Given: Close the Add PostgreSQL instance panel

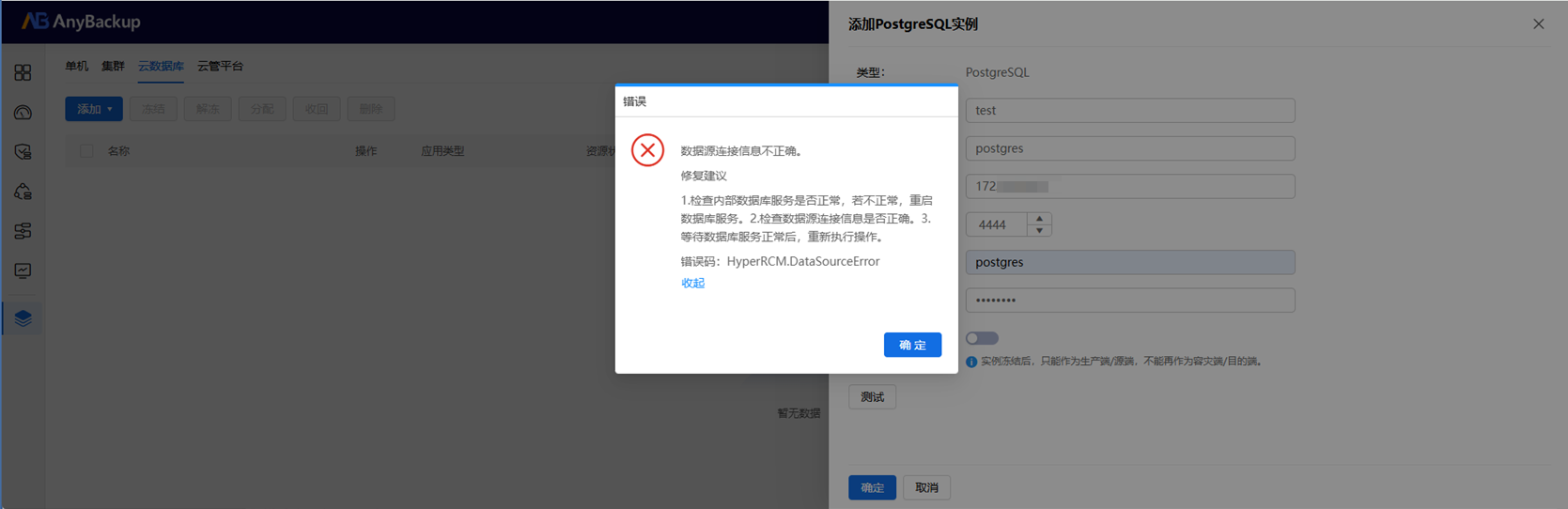Looking at the screenshot, I should (1538, 24).
